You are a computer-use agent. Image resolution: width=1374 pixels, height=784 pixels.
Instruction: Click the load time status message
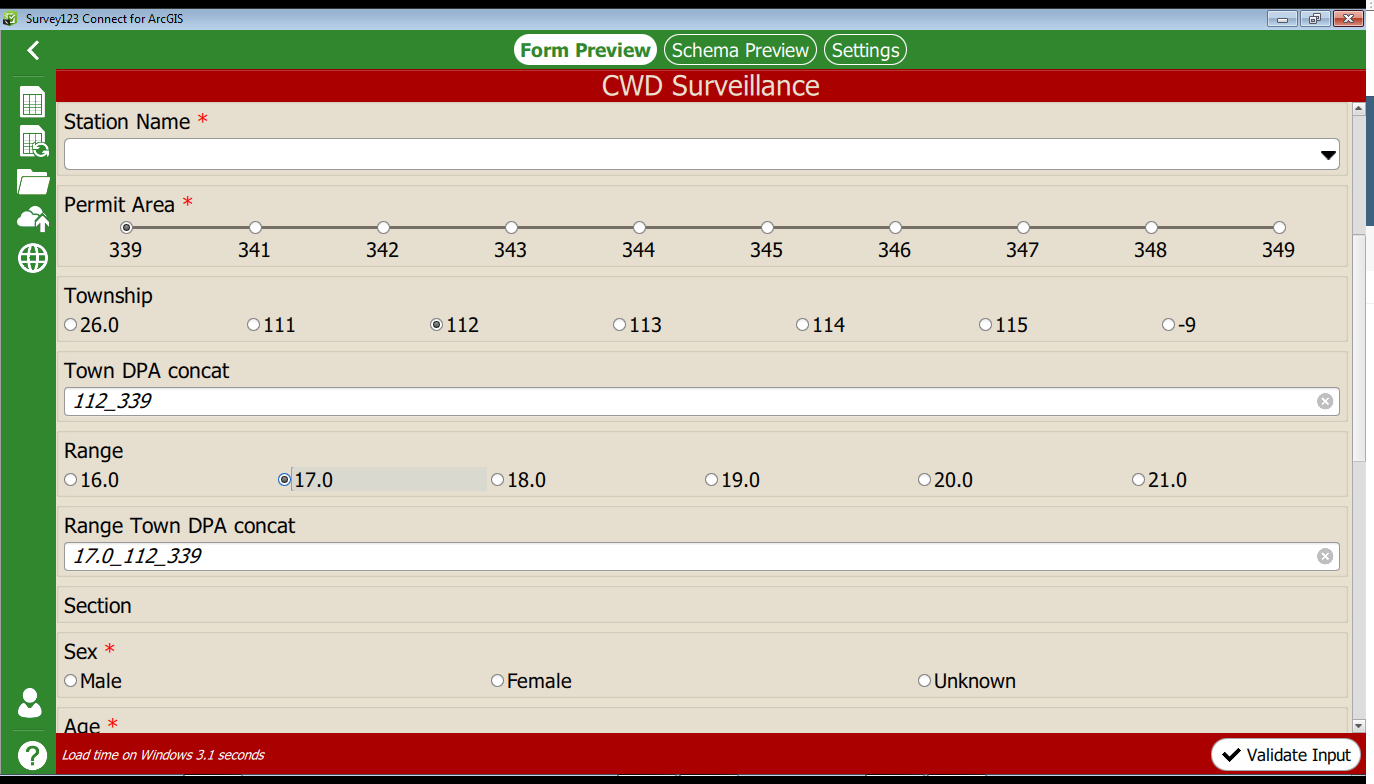[163, 755]
